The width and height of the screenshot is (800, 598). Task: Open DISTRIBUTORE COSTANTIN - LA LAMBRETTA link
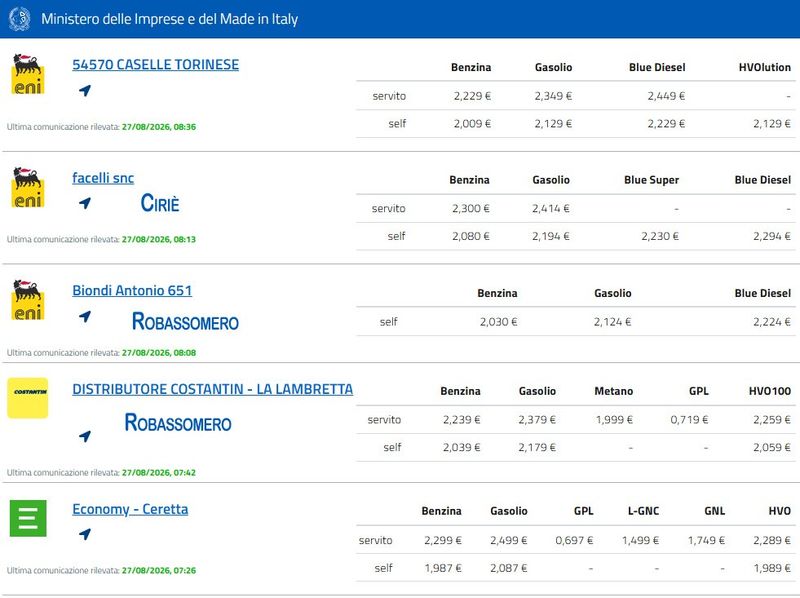[x=212, y=389]
